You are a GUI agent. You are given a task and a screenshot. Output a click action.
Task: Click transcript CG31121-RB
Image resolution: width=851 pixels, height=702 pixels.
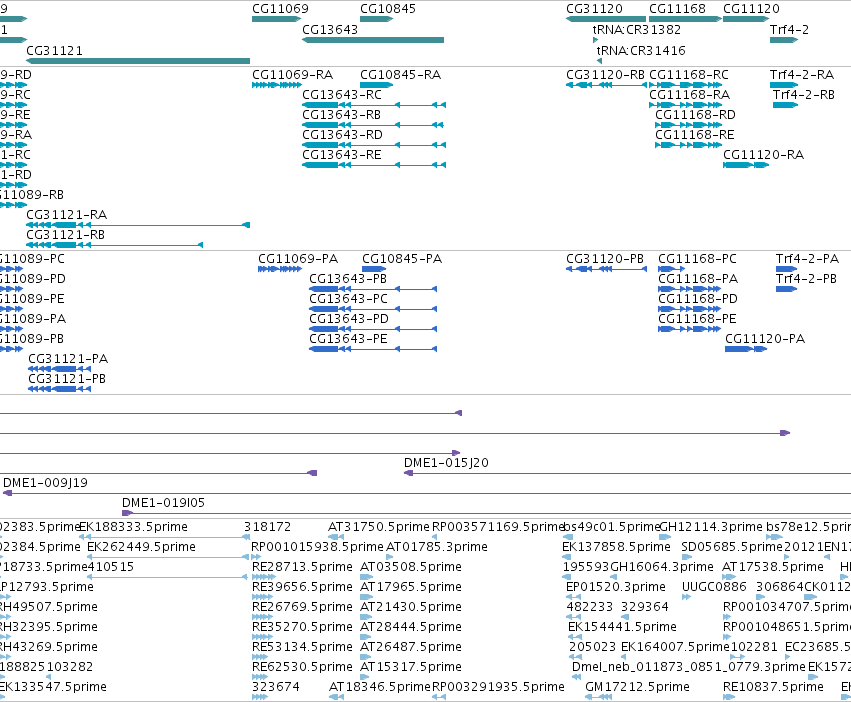tap(66, 235)
